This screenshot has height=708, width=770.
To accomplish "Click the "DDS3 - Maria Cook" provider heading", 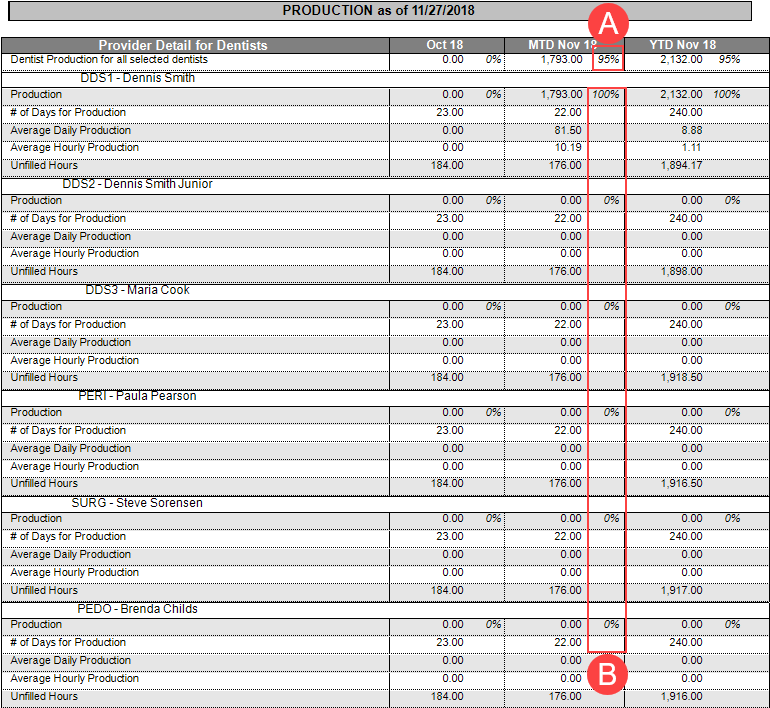I will click(137, 290).
